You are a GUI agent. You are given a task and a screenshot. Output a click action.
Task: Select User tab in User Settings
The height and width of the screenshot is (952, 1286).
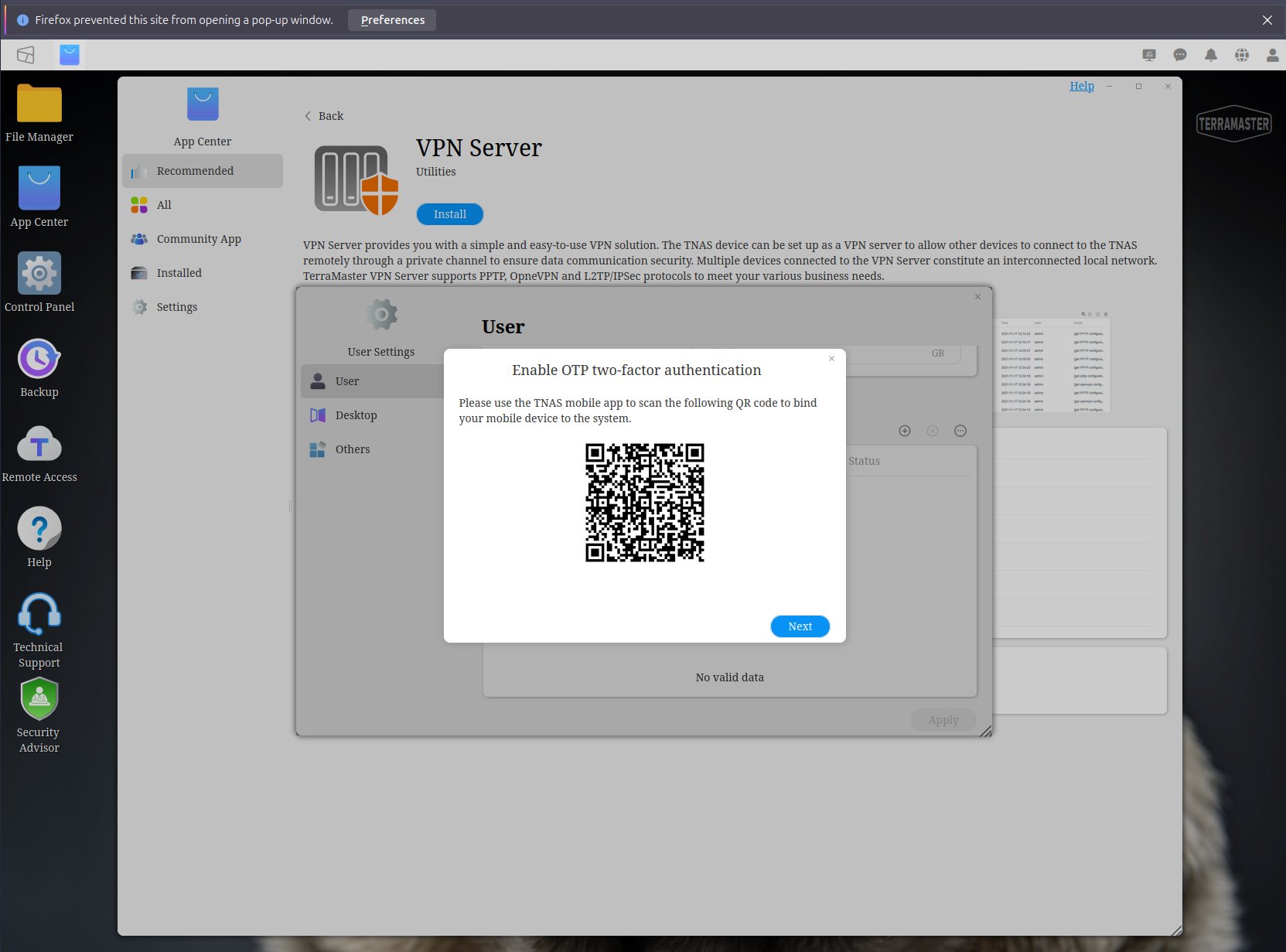tap(373, 381)
